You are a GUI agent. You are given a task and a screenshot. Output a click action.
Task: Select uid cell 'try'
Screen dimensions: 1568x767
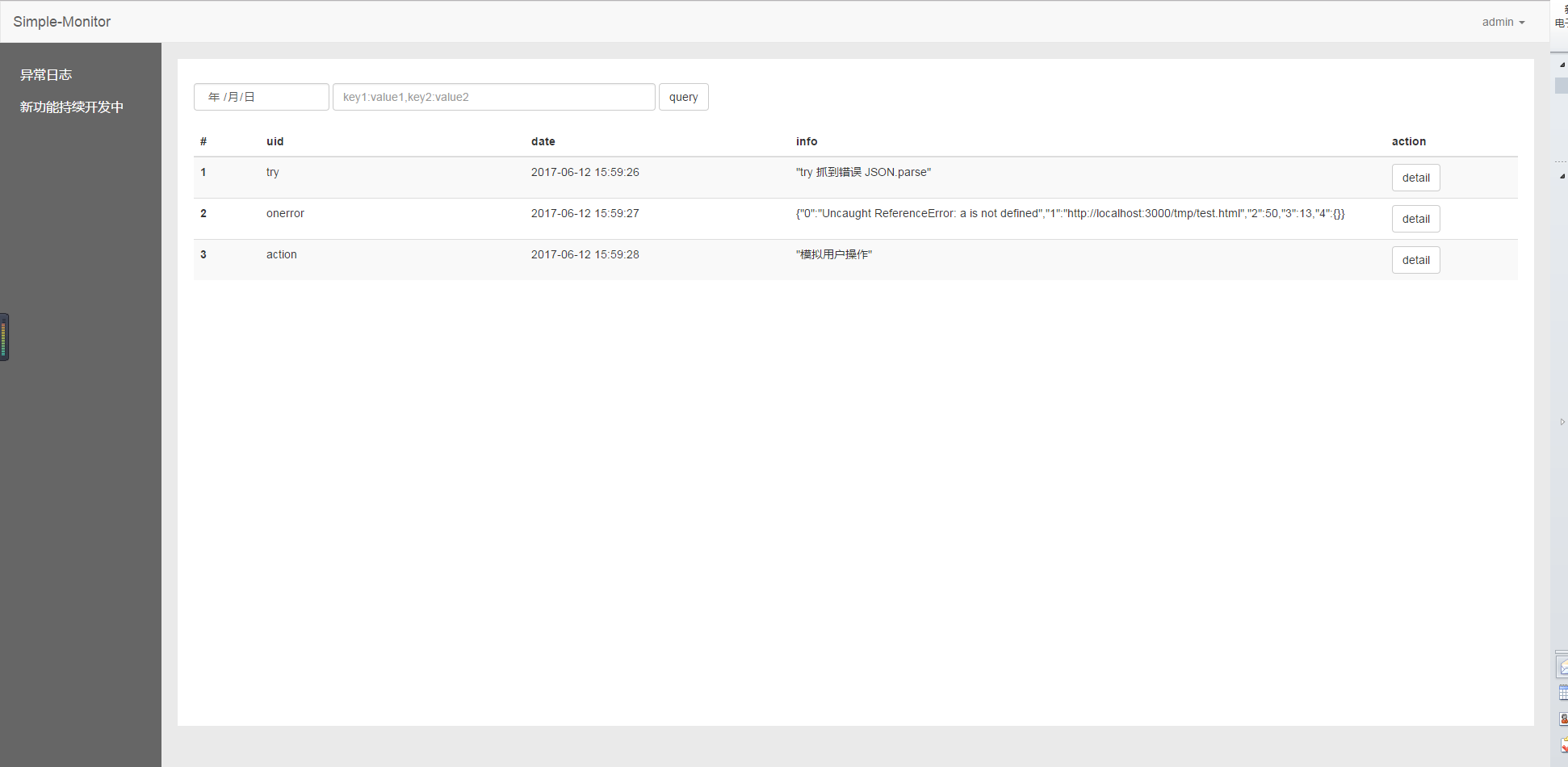(273, 172)
